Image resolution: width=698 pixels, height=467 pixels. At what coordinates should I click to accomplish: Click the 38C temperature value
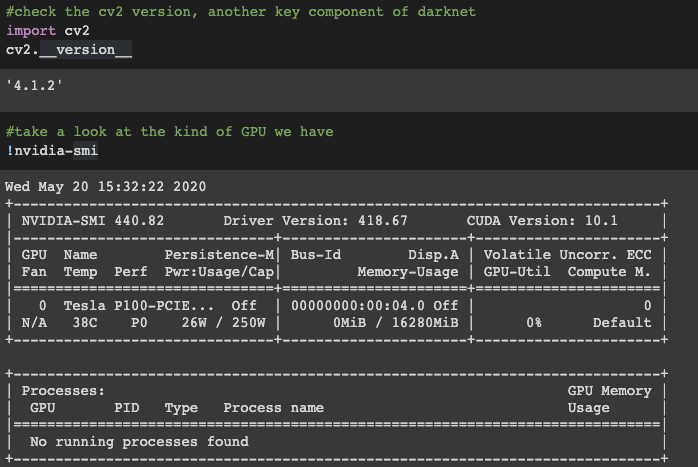(x=85, y=322)
